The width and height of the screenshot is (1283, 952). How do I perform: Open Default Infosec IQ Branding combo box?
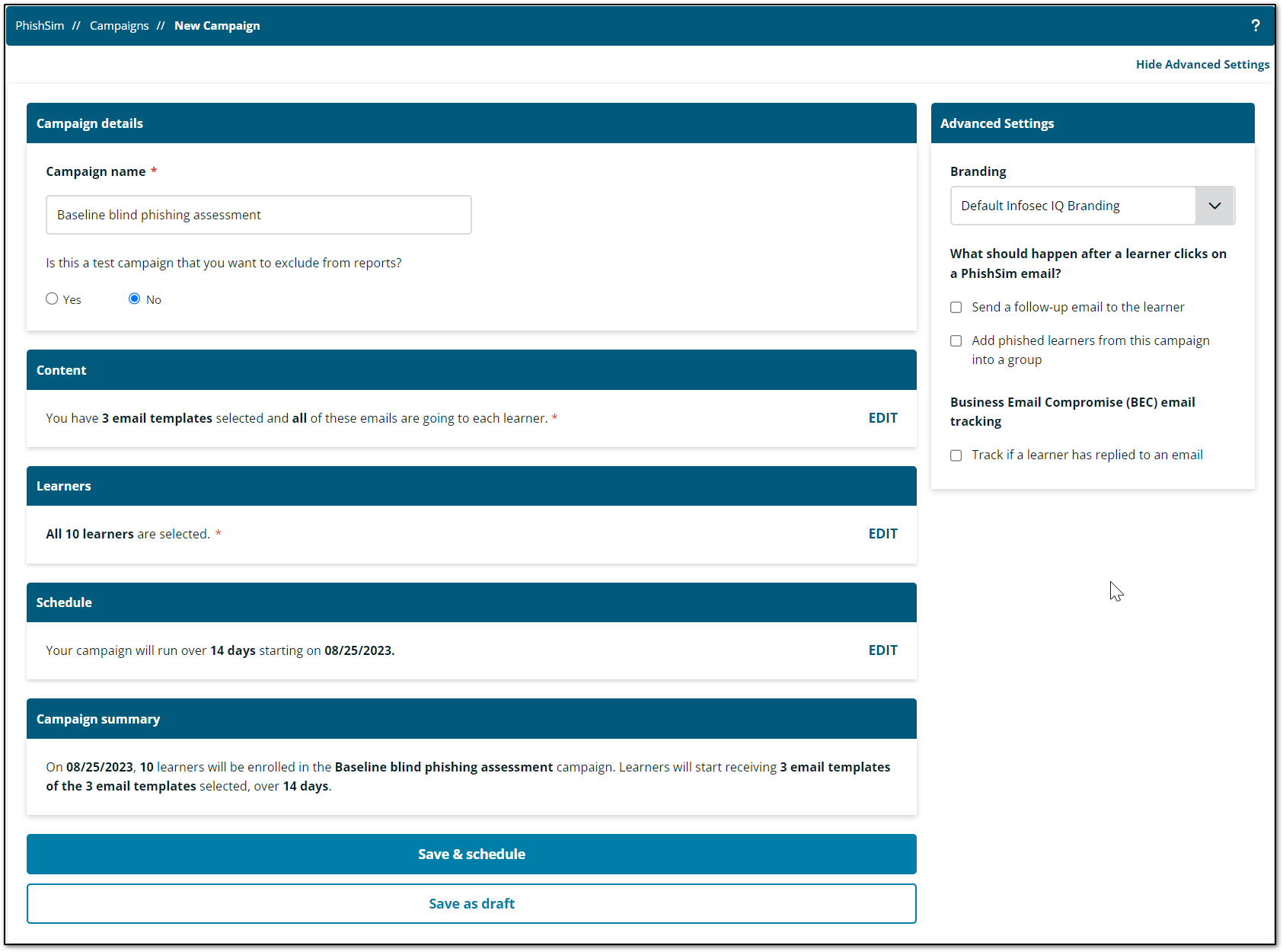click(x=1073, y=206)
